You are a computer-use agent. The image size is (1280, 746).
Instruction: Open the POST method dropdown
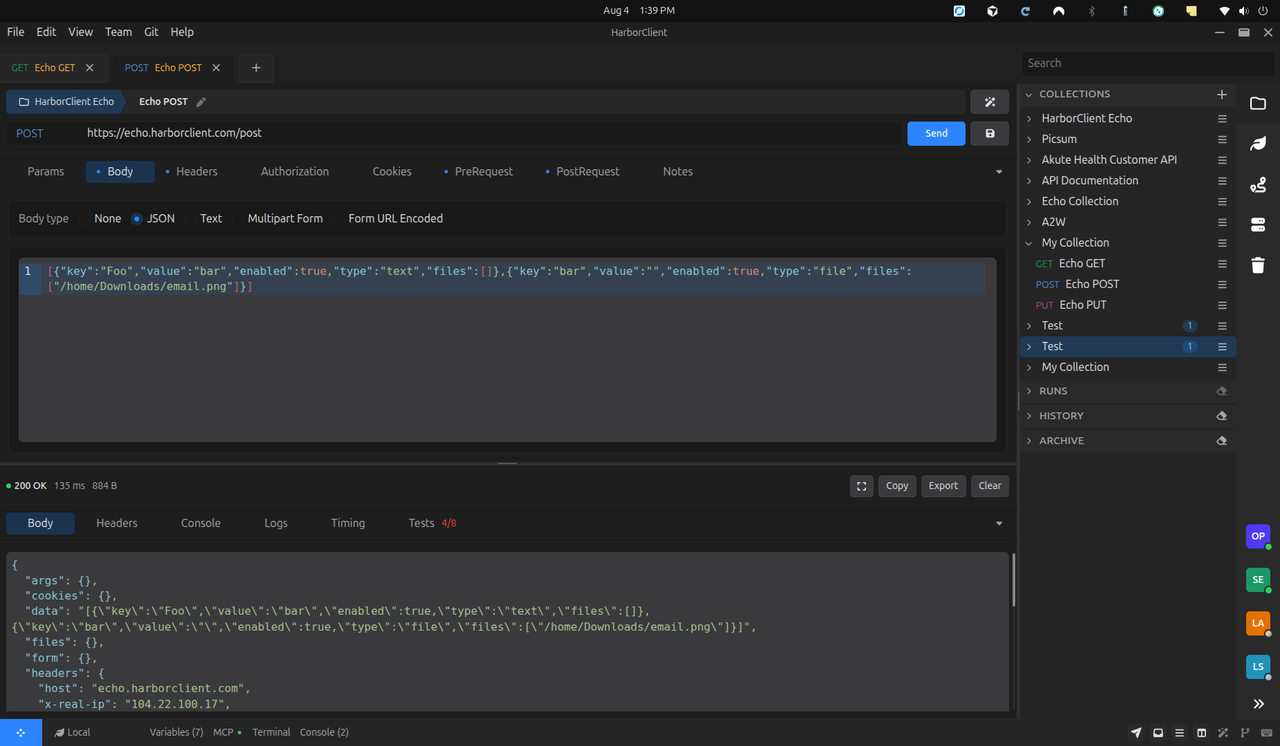(x=42, y=133)
